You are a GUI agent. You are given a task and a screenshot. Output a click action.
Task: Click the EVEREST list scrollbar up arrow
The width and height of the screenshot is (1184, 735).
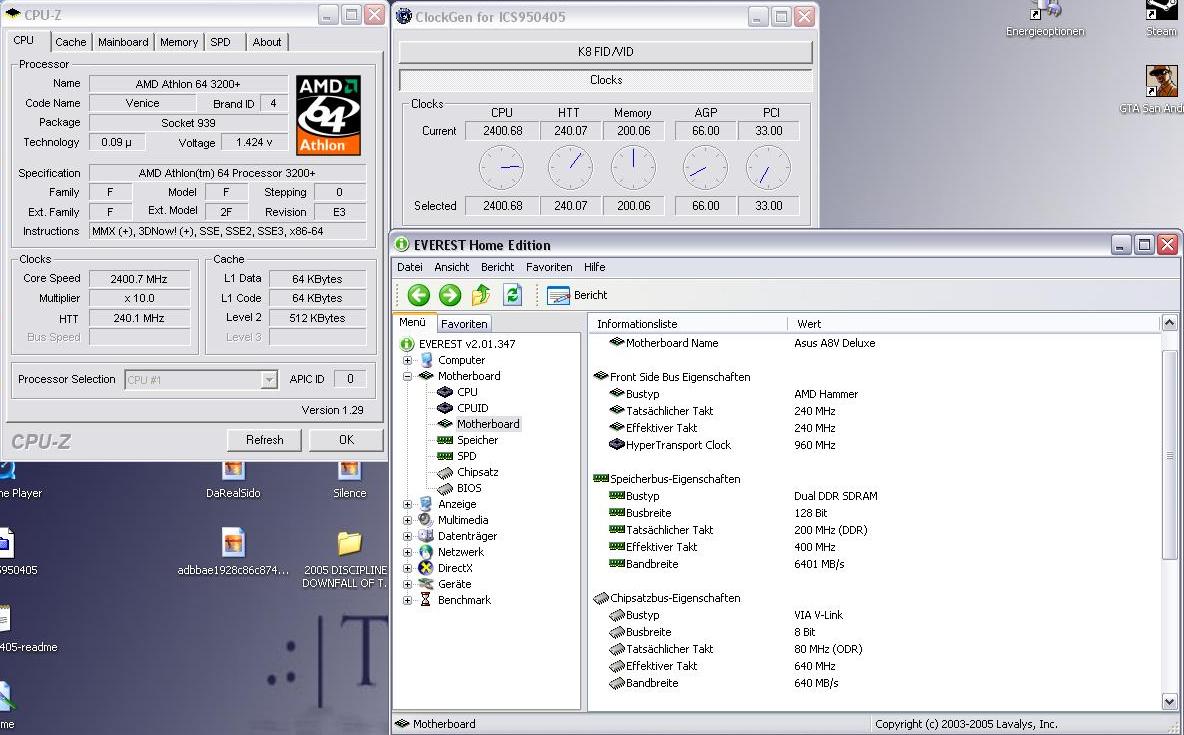click(x=1170, y=323)
